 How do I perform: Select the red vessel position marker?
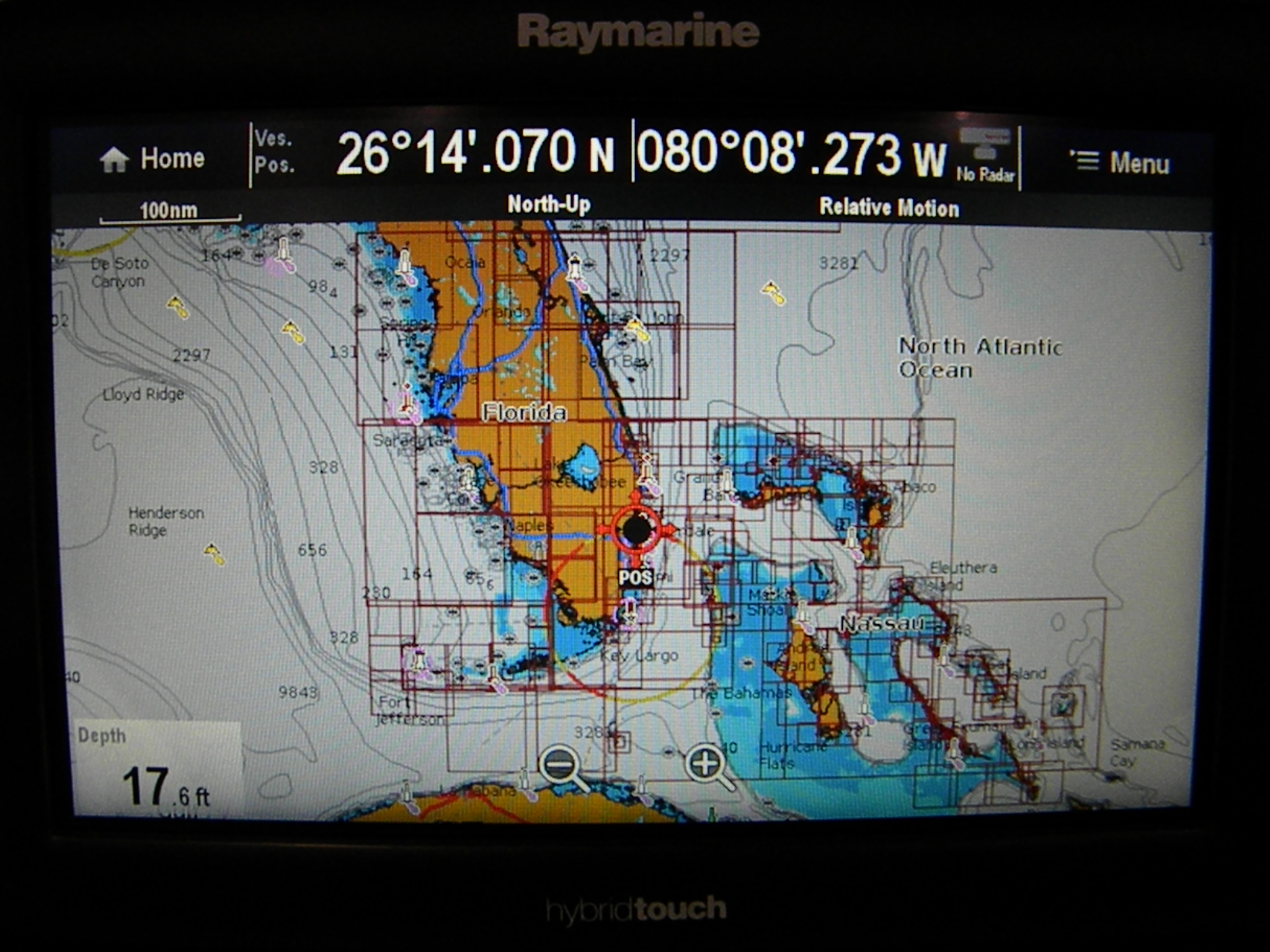pyautogui.click(x=637, y=530)
